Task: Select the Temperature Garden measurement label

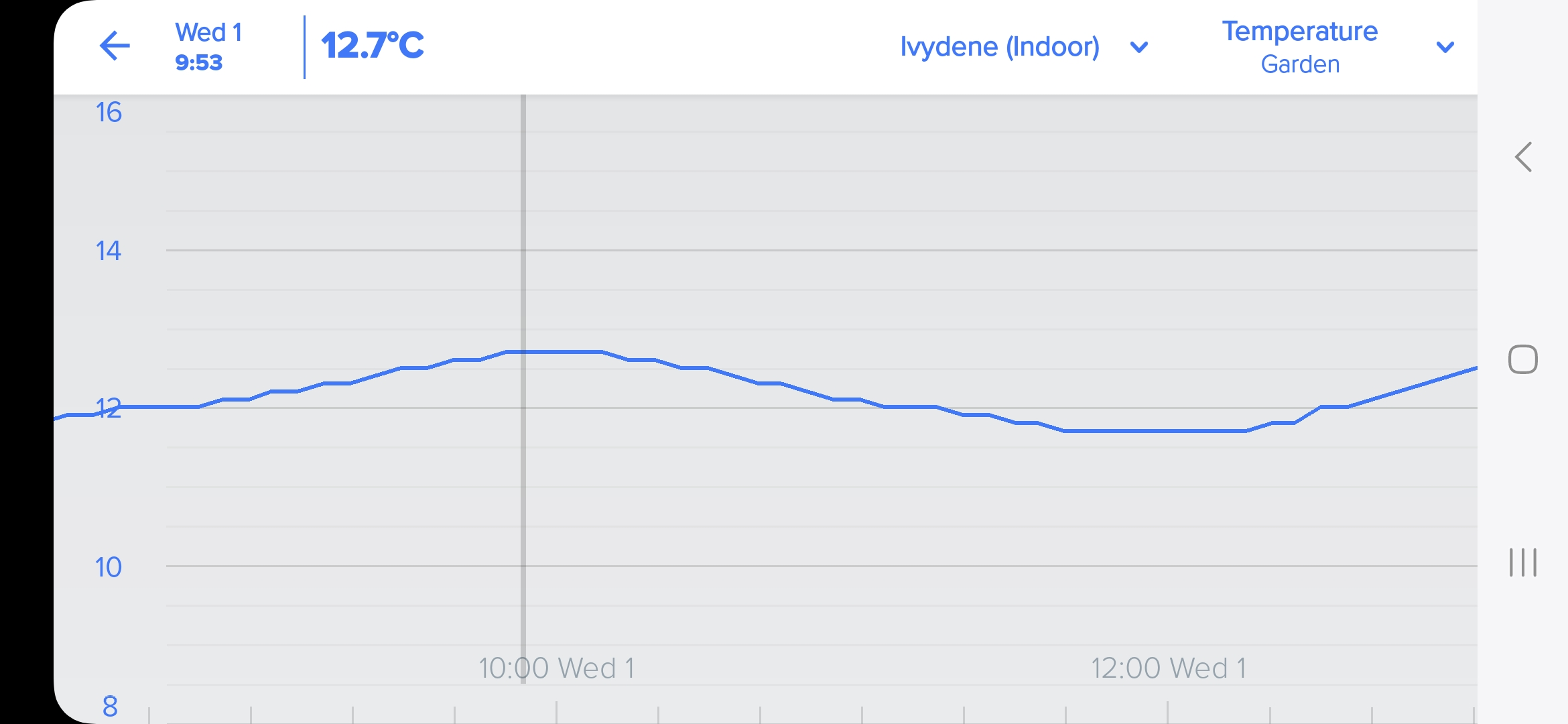Action: click(x=1299, y=47)
